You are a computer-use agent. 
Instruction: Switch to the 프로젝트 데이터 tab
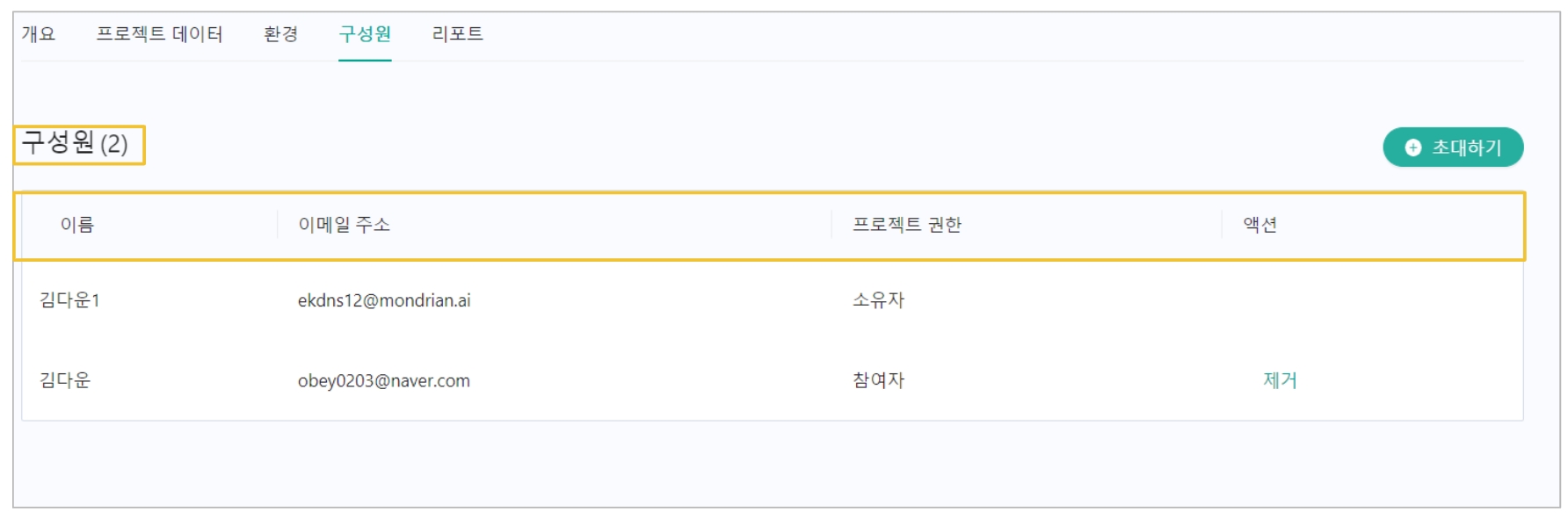pos(159,34)
